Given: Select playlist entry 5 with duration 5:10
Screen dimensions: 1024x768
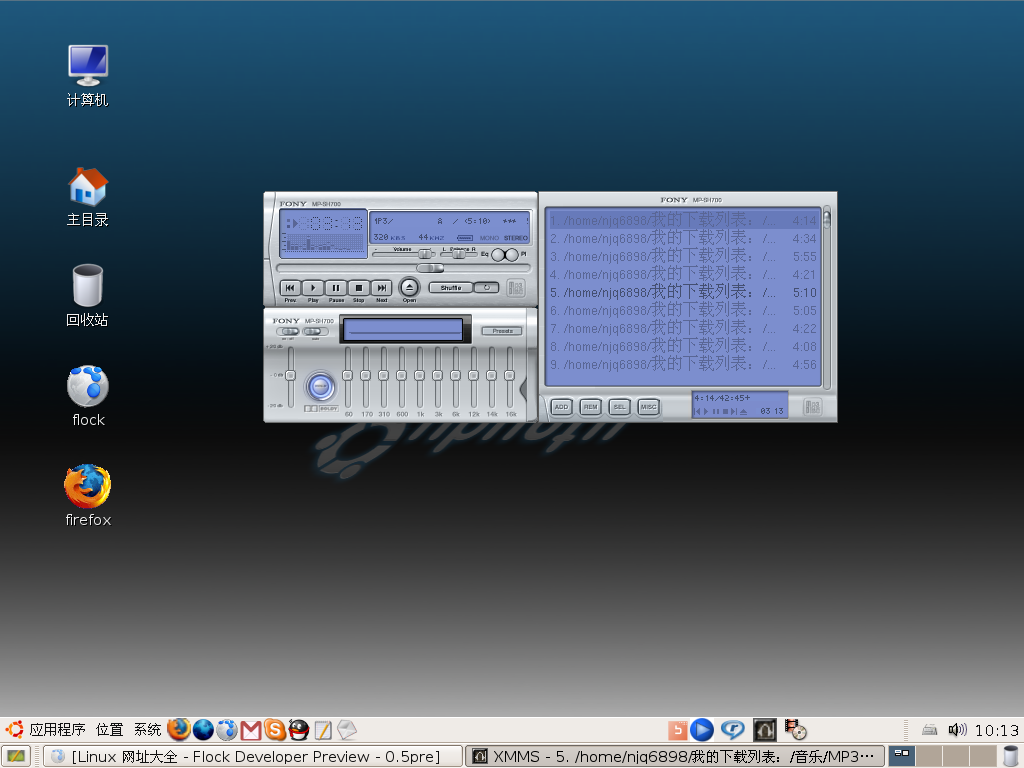Looking at the screenshot, I should (x=683, y=293).
